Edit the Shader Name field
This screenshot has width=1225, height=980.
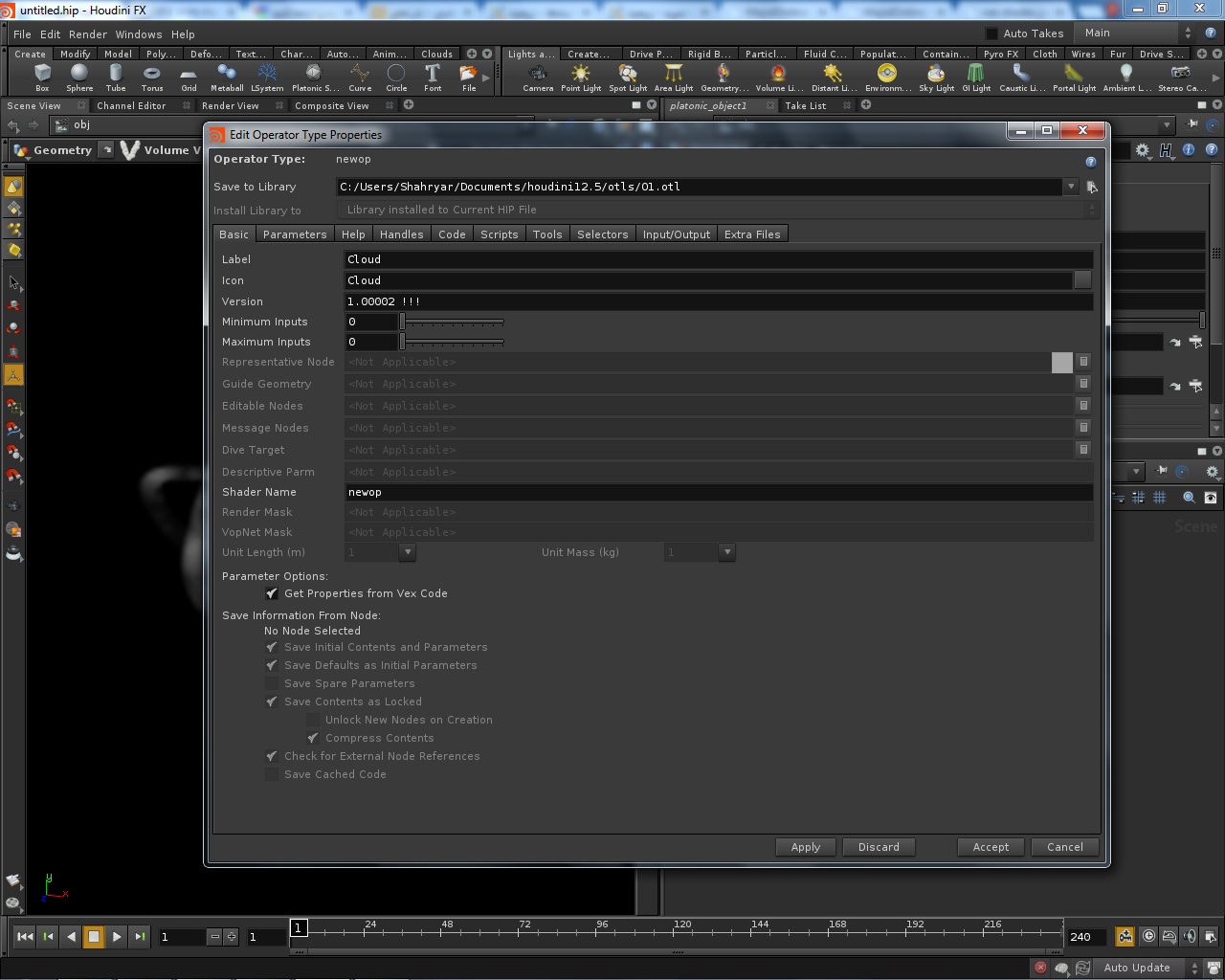click(719, 492)
